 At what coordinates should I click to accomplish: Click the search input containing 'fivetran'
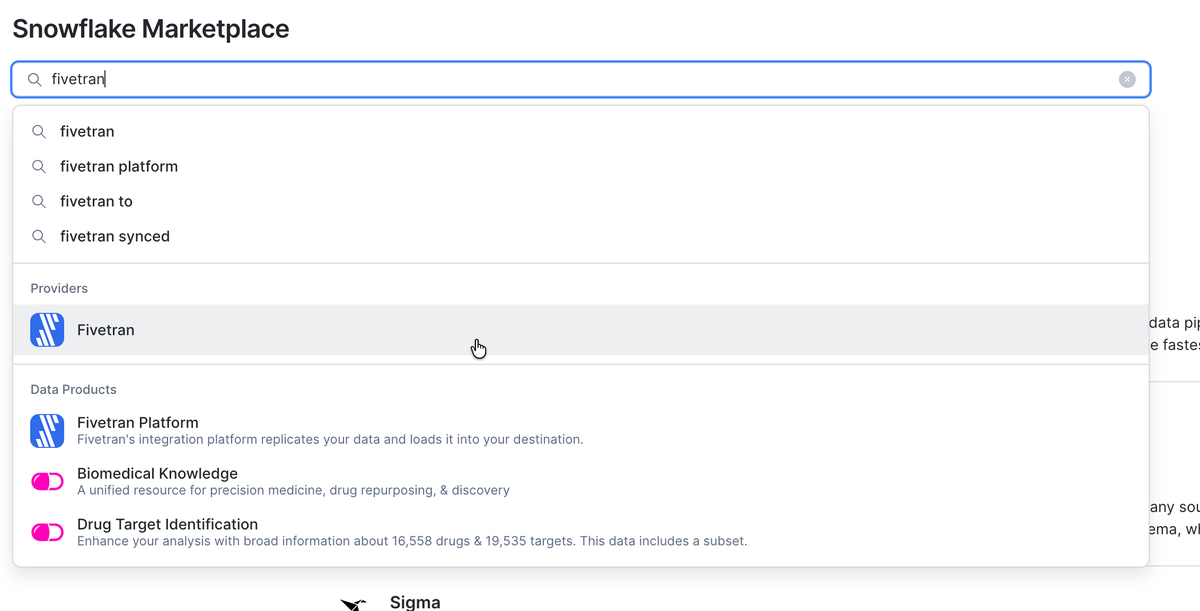click(x=580, y=80)
